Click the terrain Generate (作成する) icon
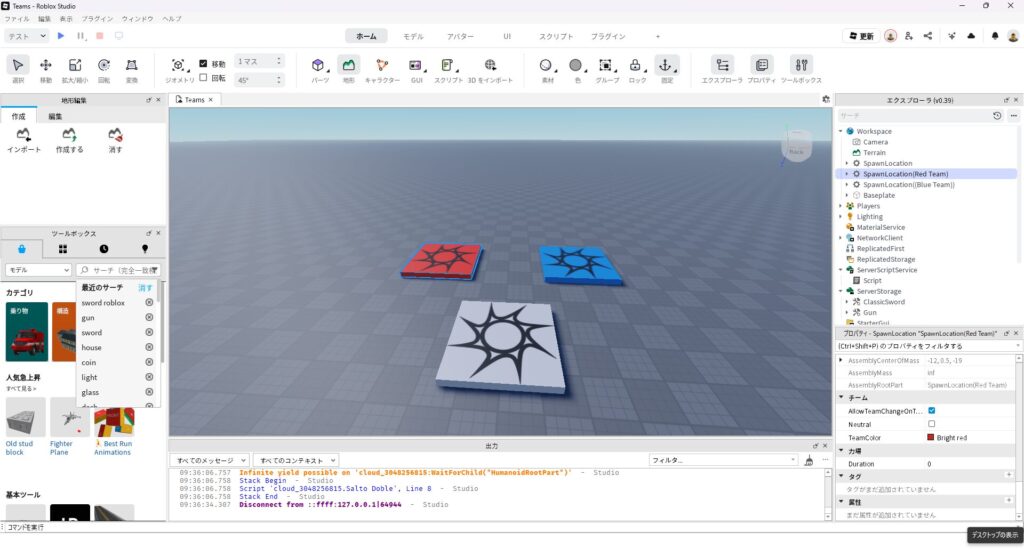1024x549 pixels. tap(69, 134)
